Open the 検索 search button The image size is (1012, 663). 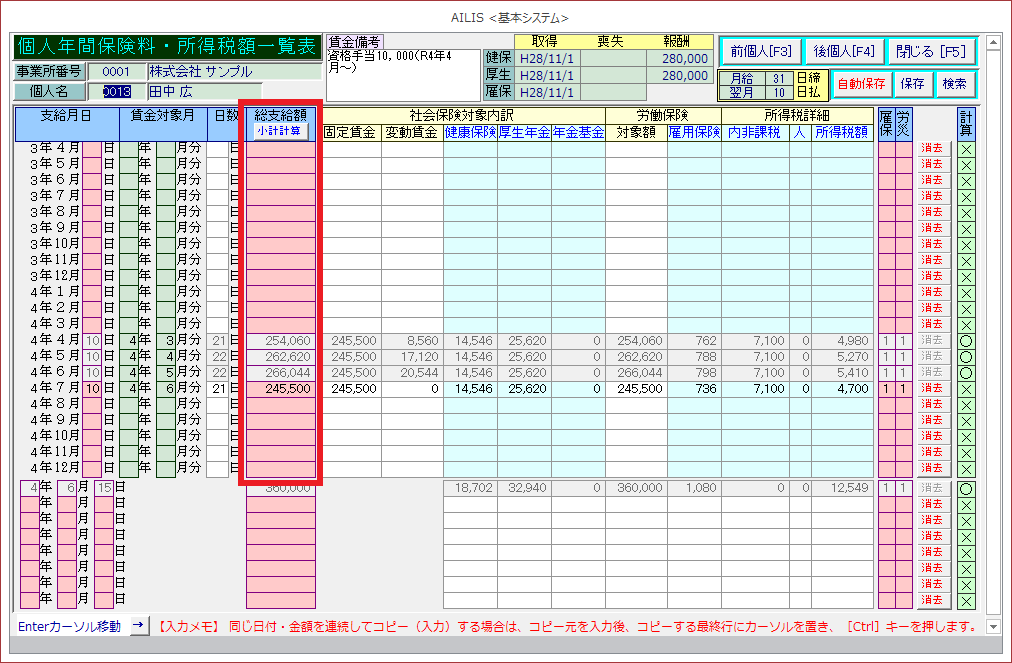[x=955, y=84]
